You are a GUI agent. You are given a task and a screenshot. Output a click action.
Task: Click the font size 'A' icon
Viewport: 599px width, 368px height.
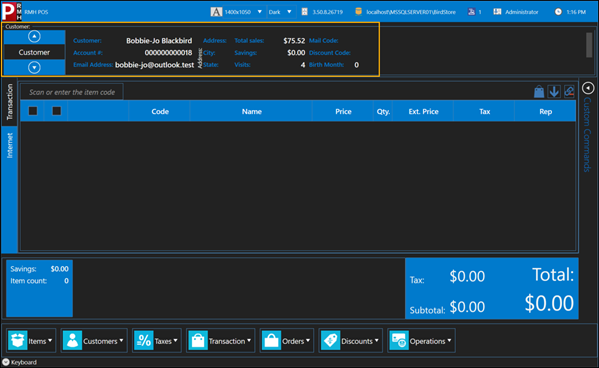[x=216, y=12]
